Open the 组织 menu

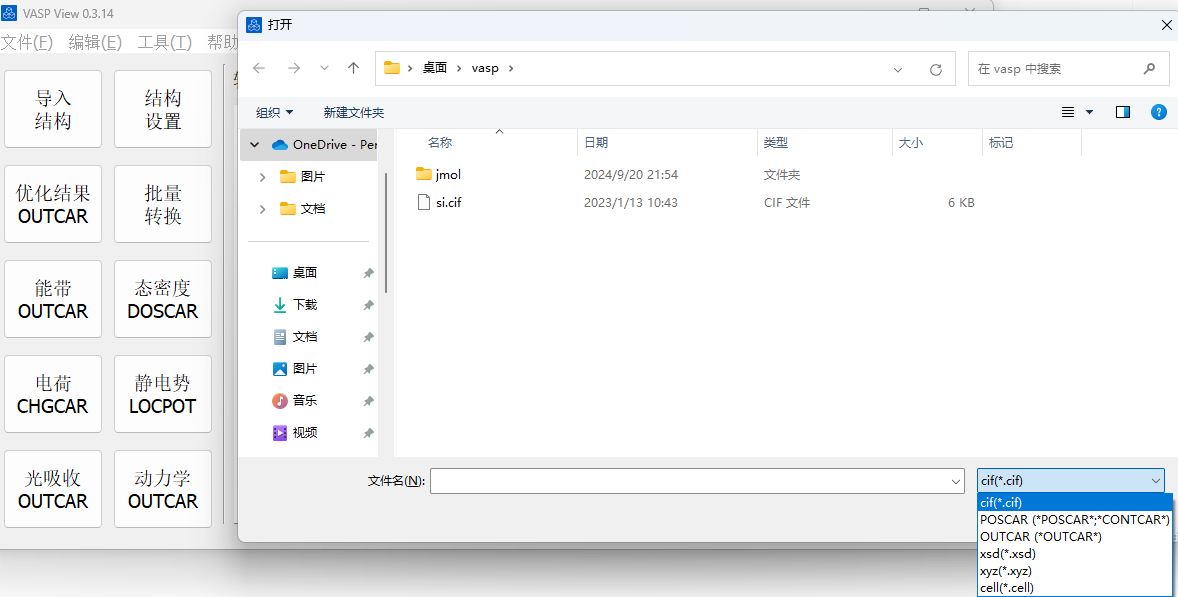tap(274, 112)
